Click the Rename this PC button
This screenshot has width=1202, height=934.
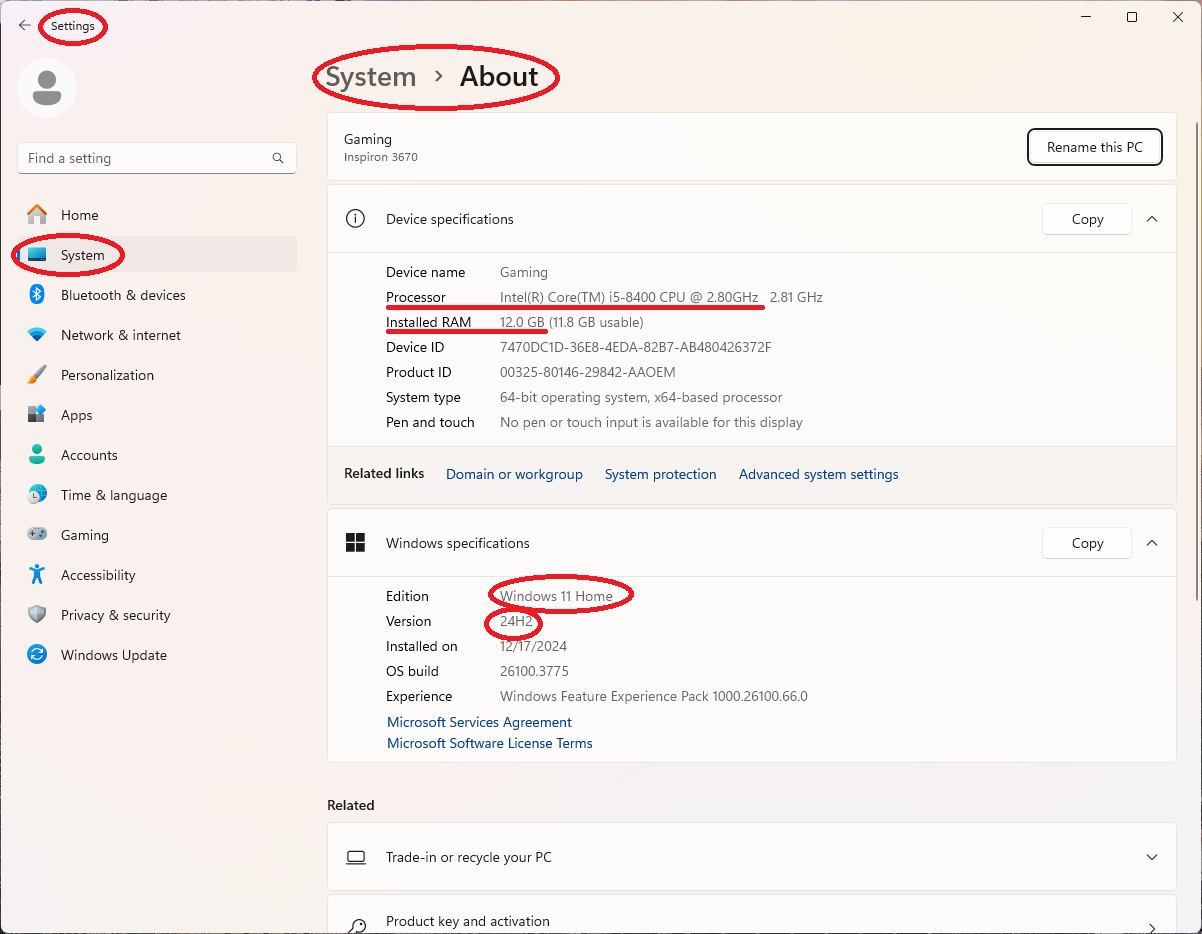coord(1094,147)
